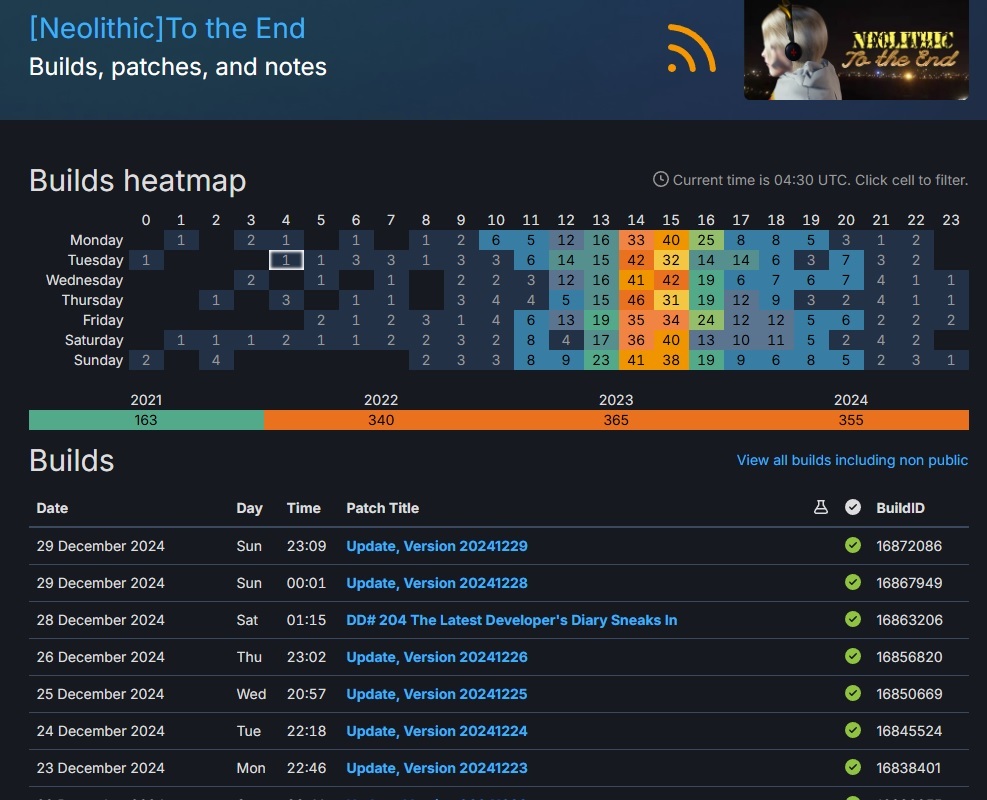Click the Neolithic To the End banner image

pyautogui.click(x=856, y=49)
